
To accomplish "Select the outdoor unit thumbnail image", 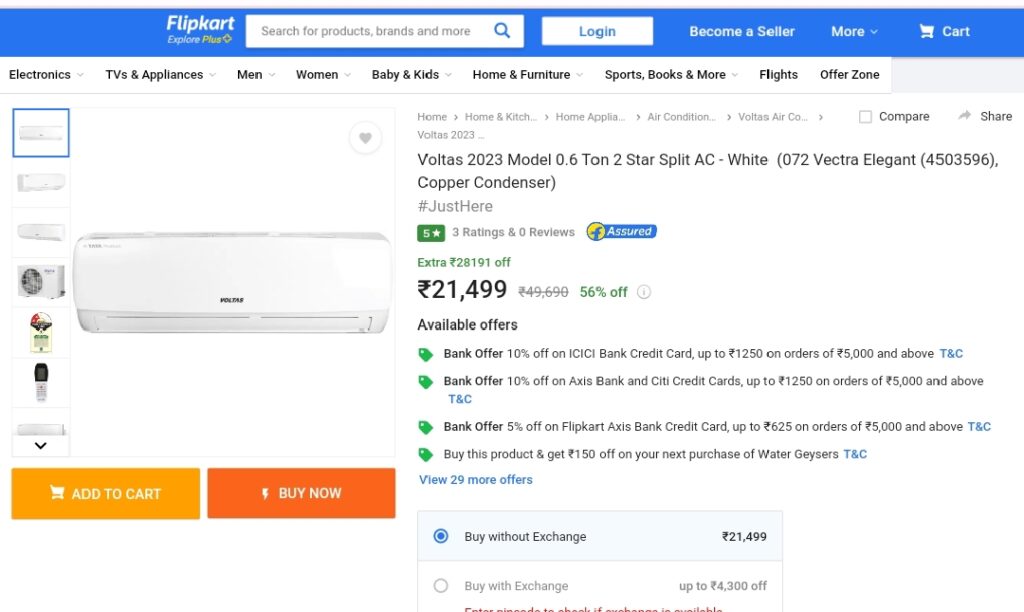I will 40,282.
